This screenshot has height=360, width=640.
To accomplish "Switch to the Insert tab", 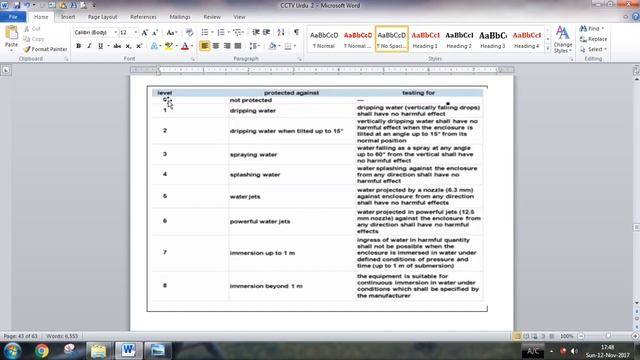I will (x=68, y=17).
